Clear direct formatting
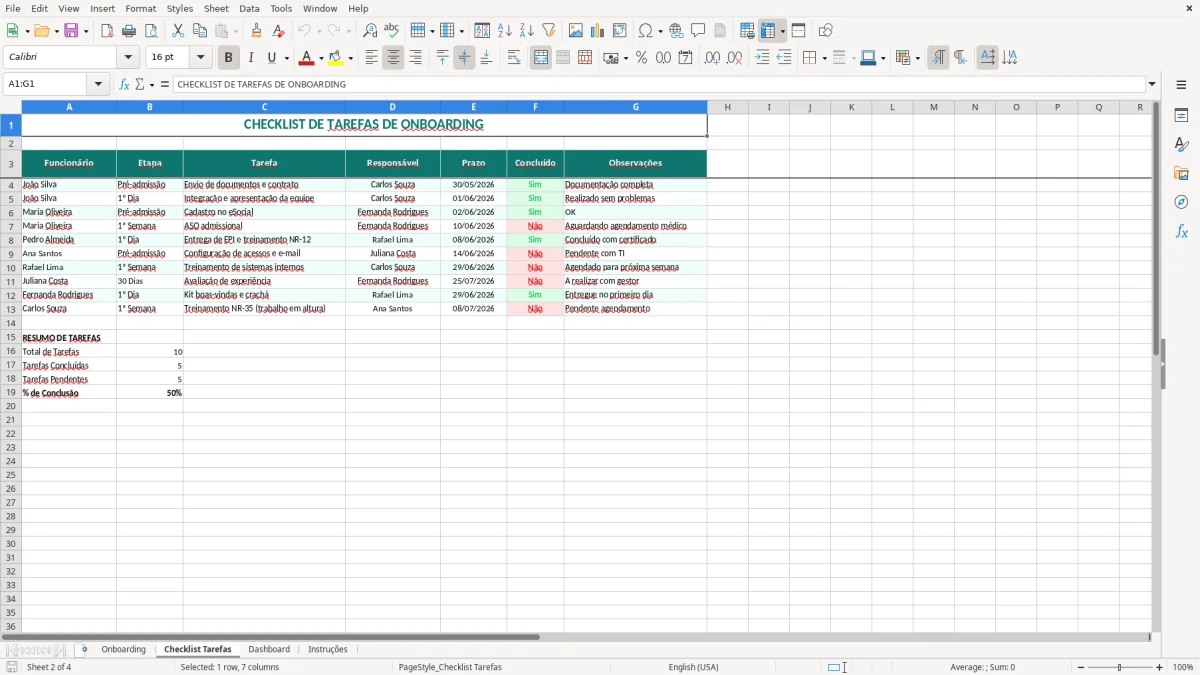The height and width of the screenshot is (675, 1200). click(279, 31)
